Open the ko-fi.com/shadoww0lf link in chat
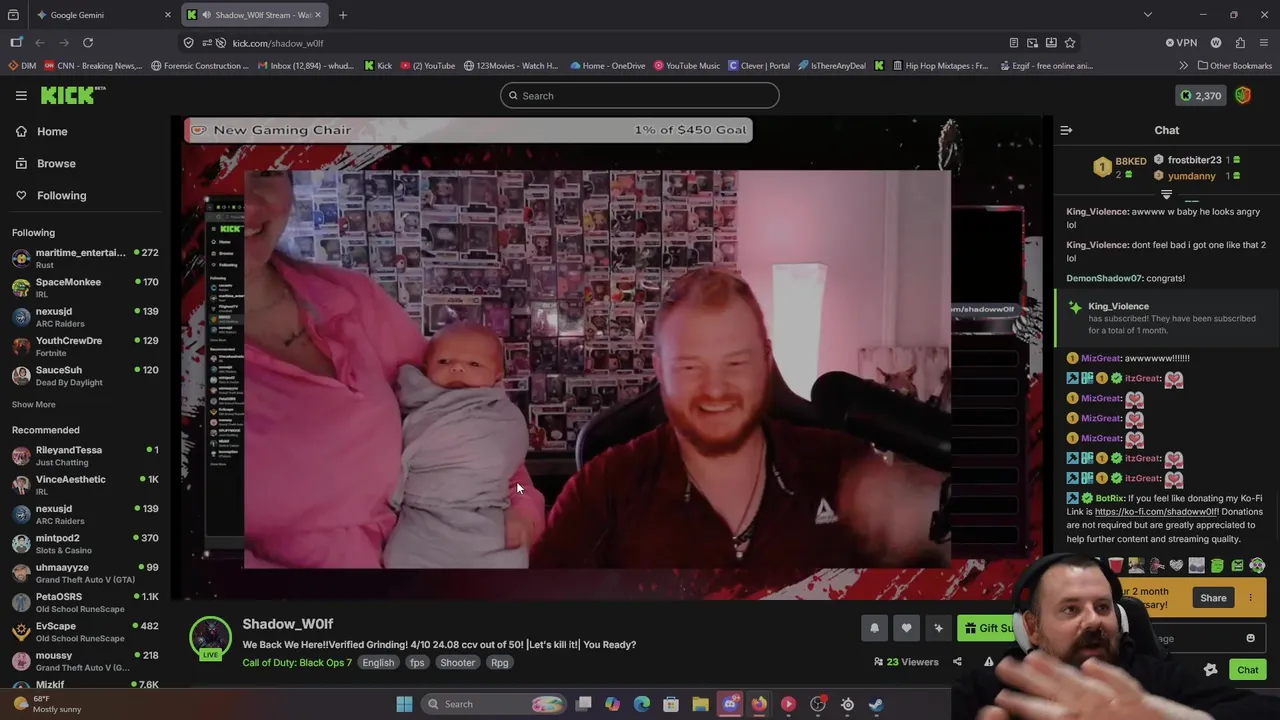This screenshot has width=1280, height=720. pos(1156,512)
